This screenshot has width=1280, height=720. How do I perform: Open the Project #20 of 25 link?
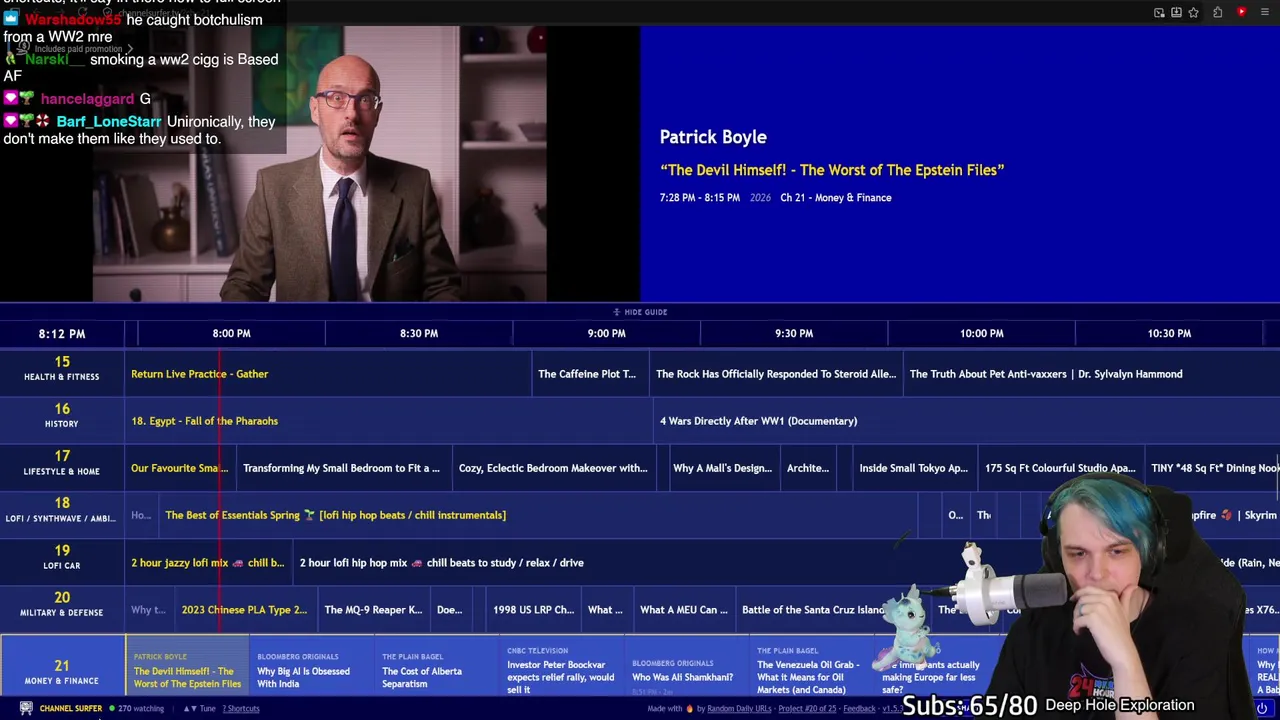click(x=806, y=708)
